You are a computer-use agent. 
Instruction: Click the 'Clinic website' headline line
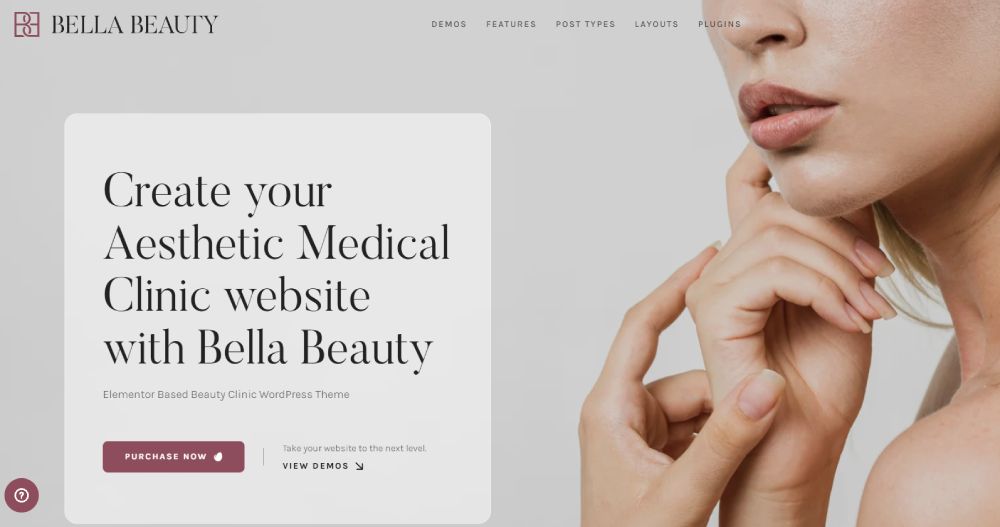pos(237,296)
